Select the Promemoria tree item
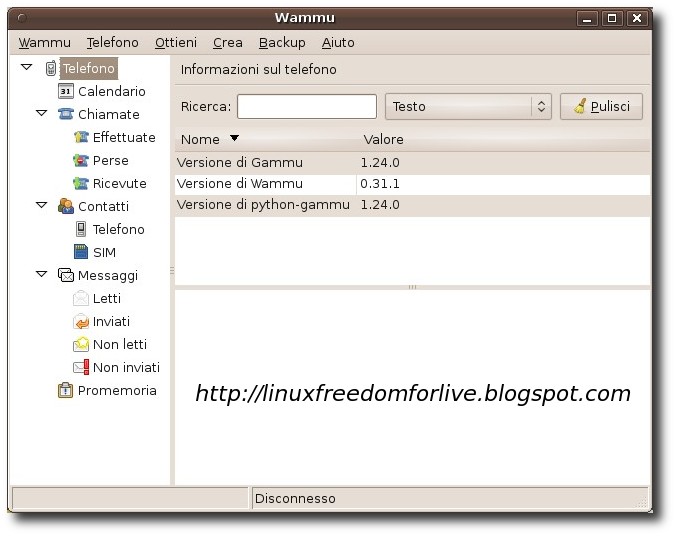The width and height of the screenshot is (676, 536). (117, 390)
